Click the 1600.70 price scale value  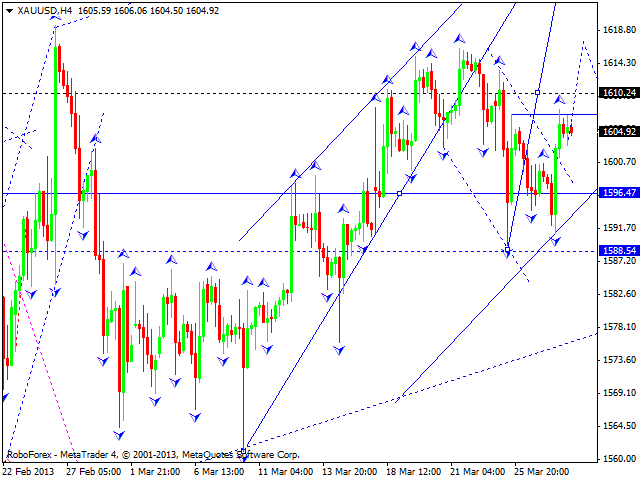click(619, 162)
